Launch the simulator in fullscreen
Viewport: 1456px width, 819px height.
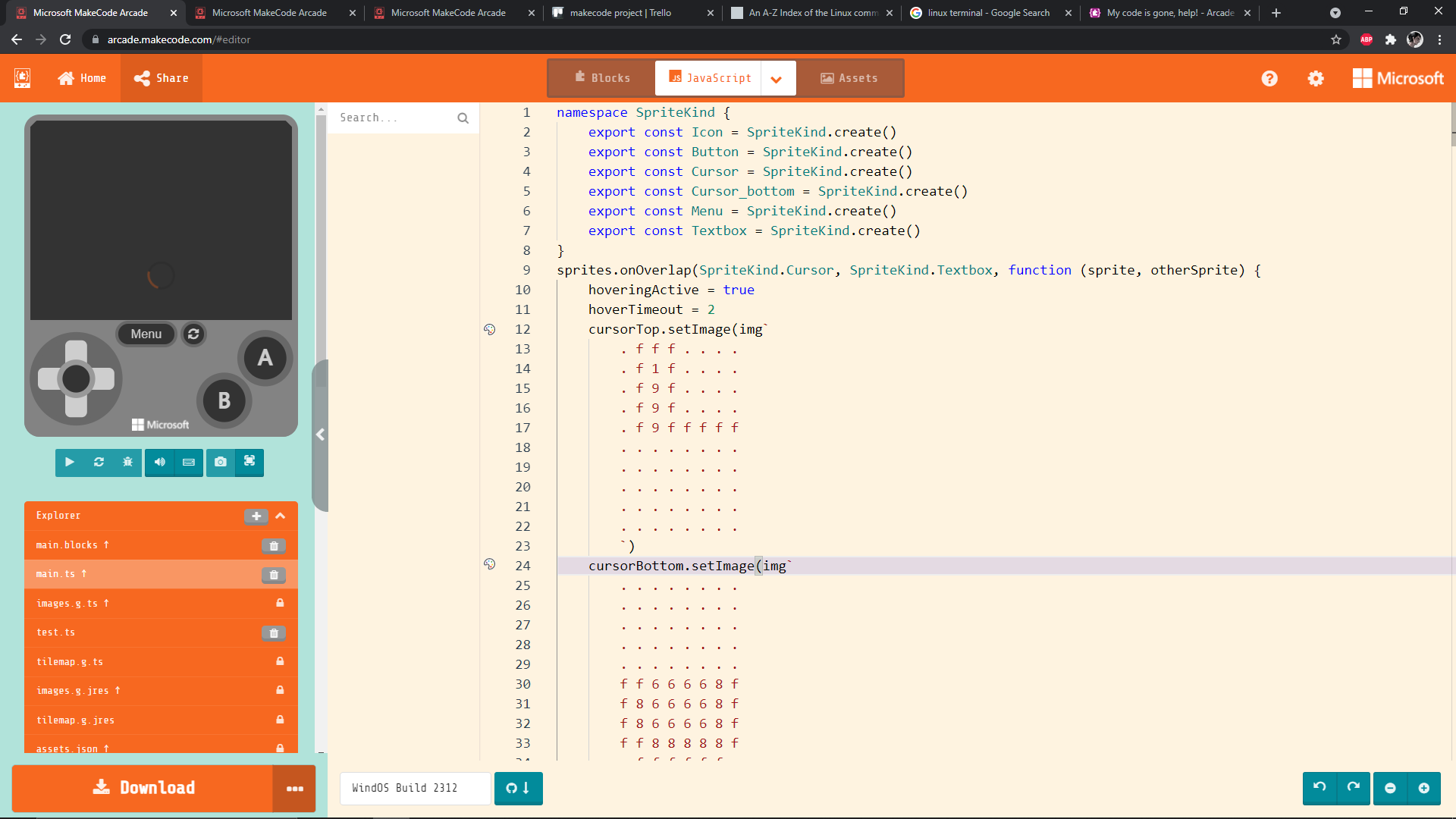(x=249, y=462)
